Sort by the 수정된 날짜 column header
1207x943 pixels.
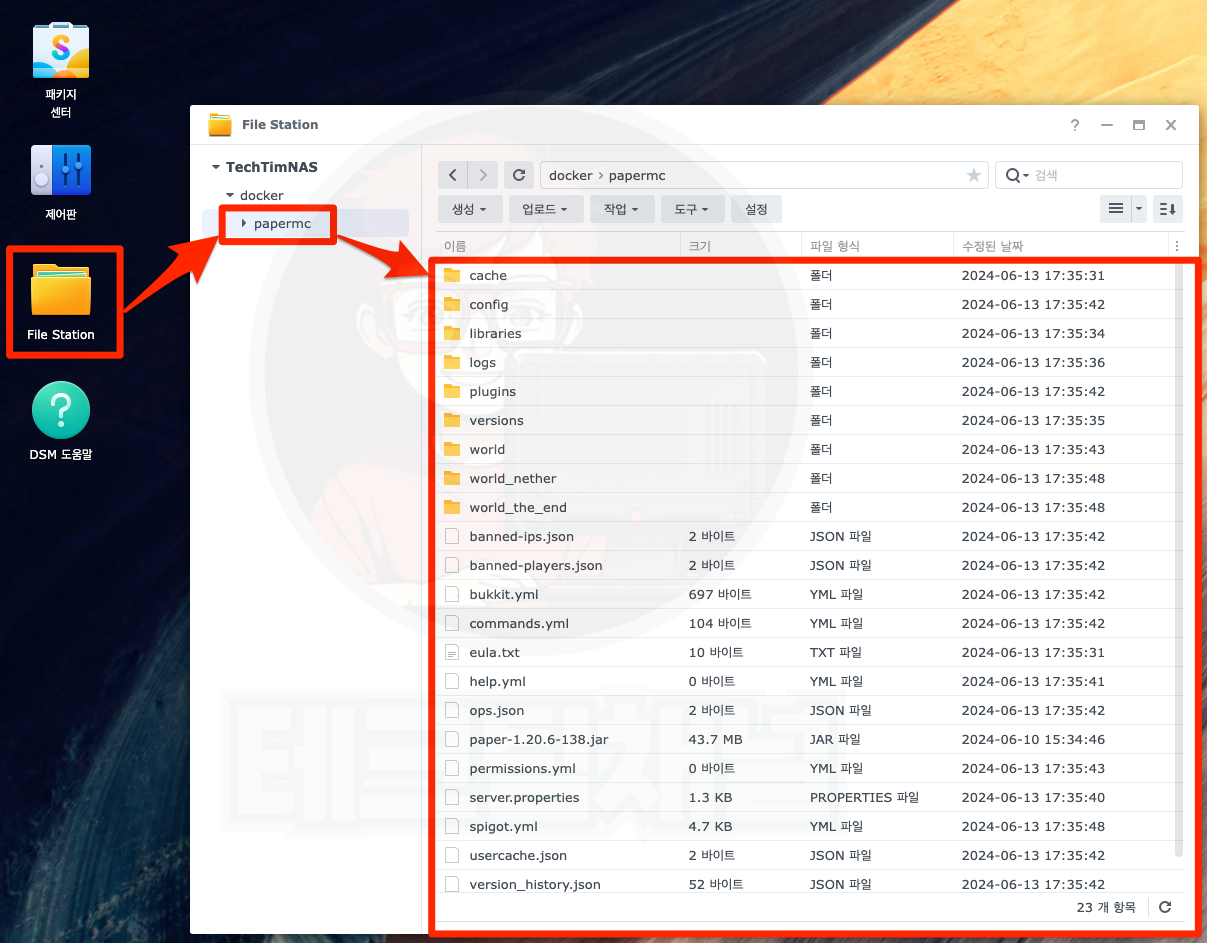[x=1061, y=246]
